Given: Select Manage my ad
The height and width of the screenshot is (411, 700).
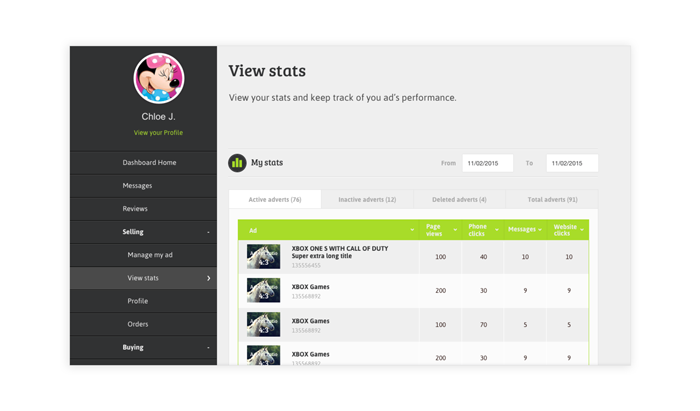Looking at the screenshot, I should point(150,255).
